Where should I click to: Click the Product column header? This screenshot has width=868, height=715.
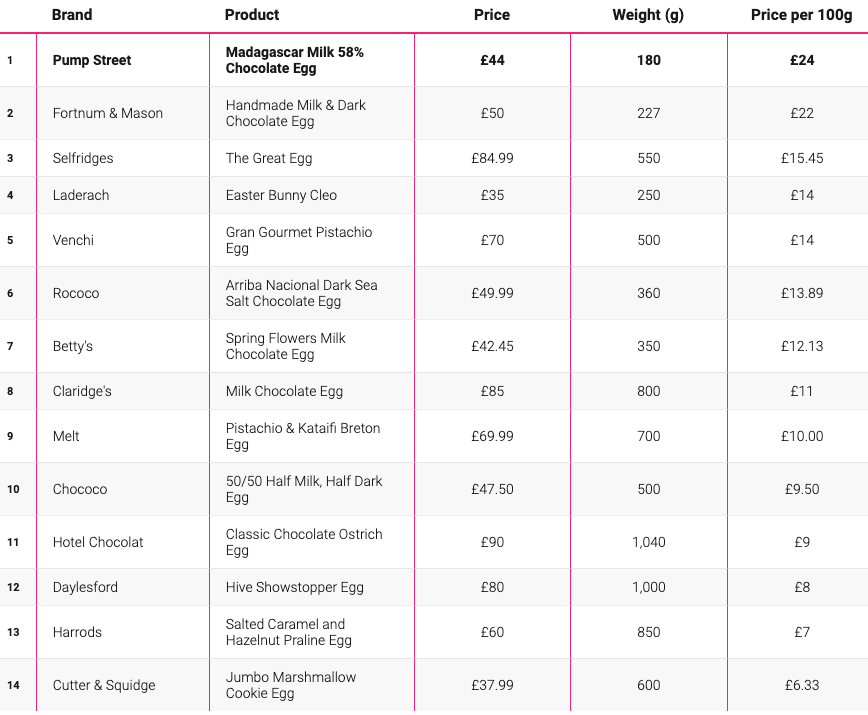252,15
